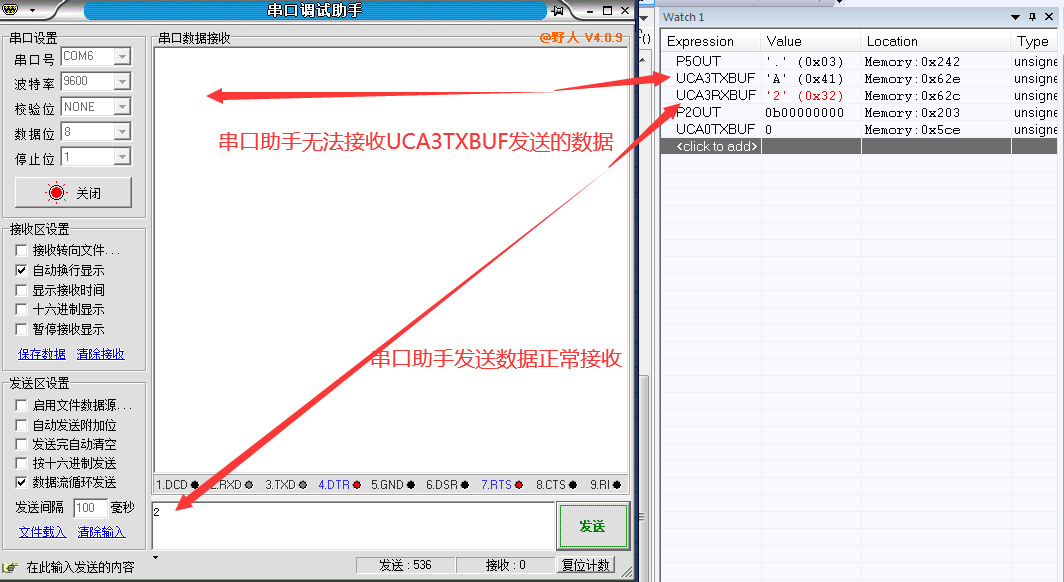Enable 十六进制显示 checkbox

click(21, 309)
